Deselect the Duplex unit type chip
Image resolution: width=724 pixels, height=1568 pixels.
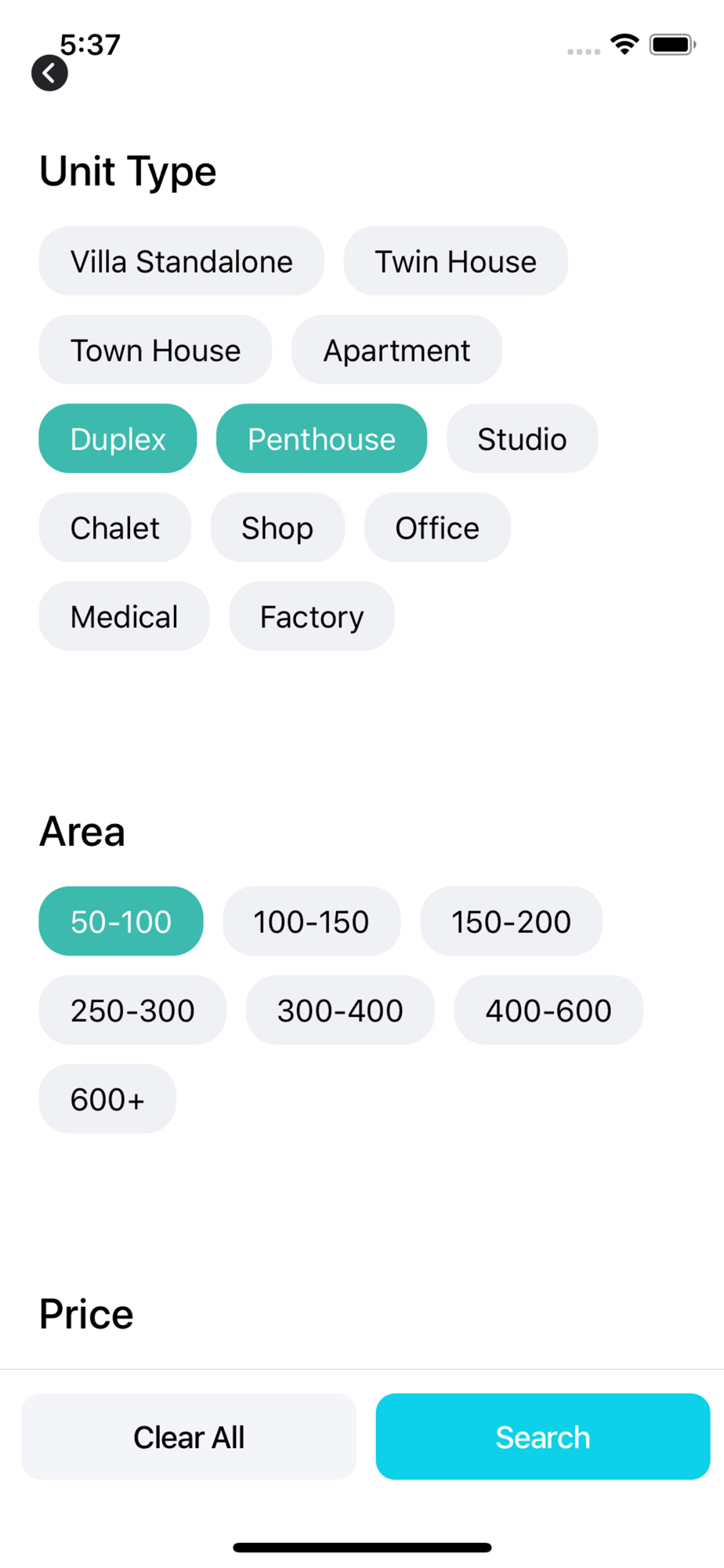(118, 438)
